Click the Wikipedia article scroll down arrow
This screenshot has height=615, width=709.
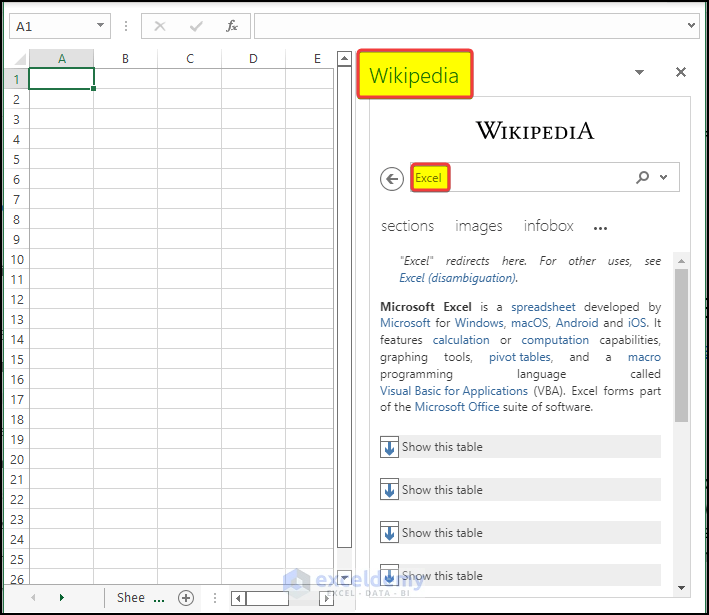(681, 587)
